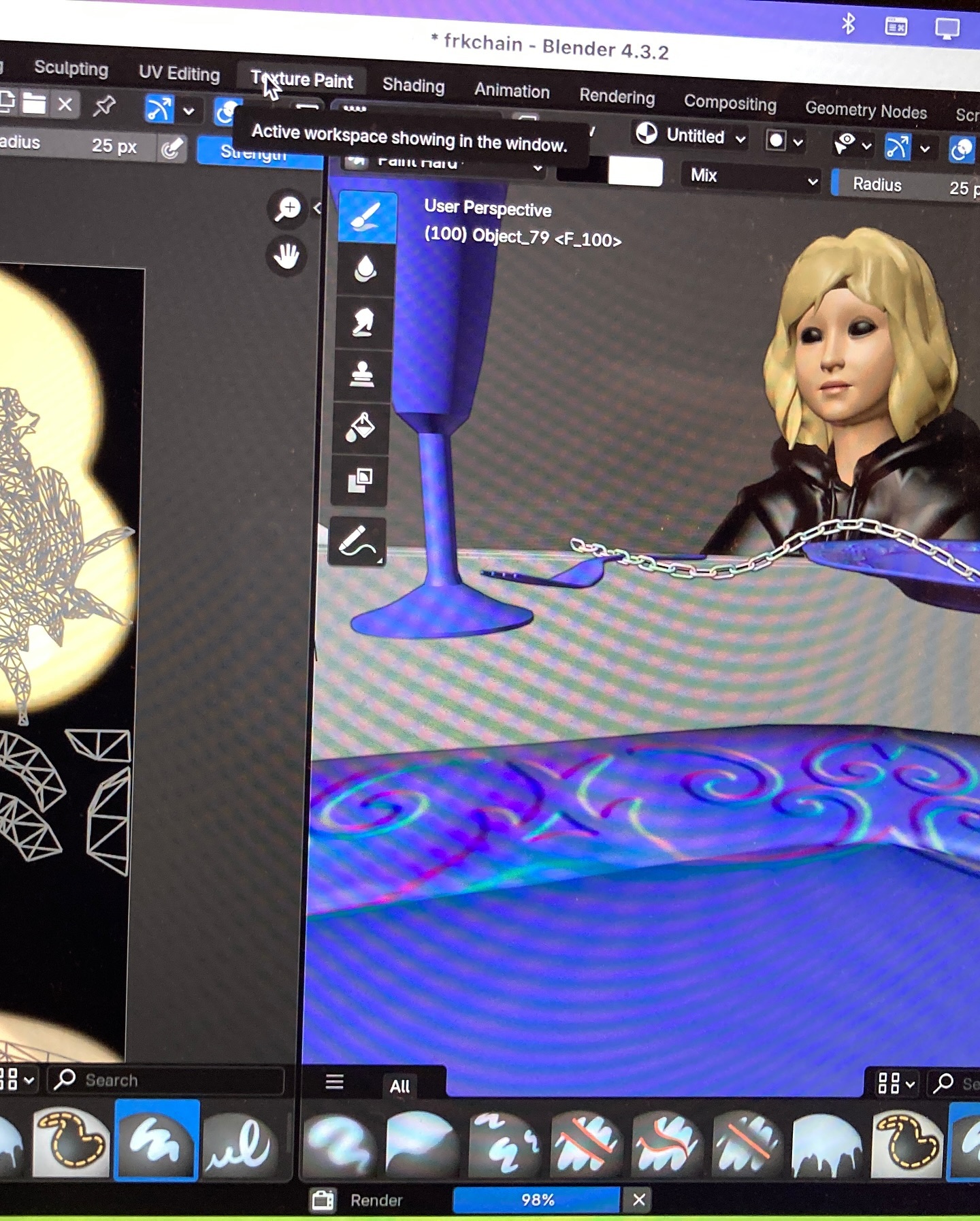Toggle gizmos in the 3D viewport header
Viewport: 980px width, 1221px height.
[898, 146]
